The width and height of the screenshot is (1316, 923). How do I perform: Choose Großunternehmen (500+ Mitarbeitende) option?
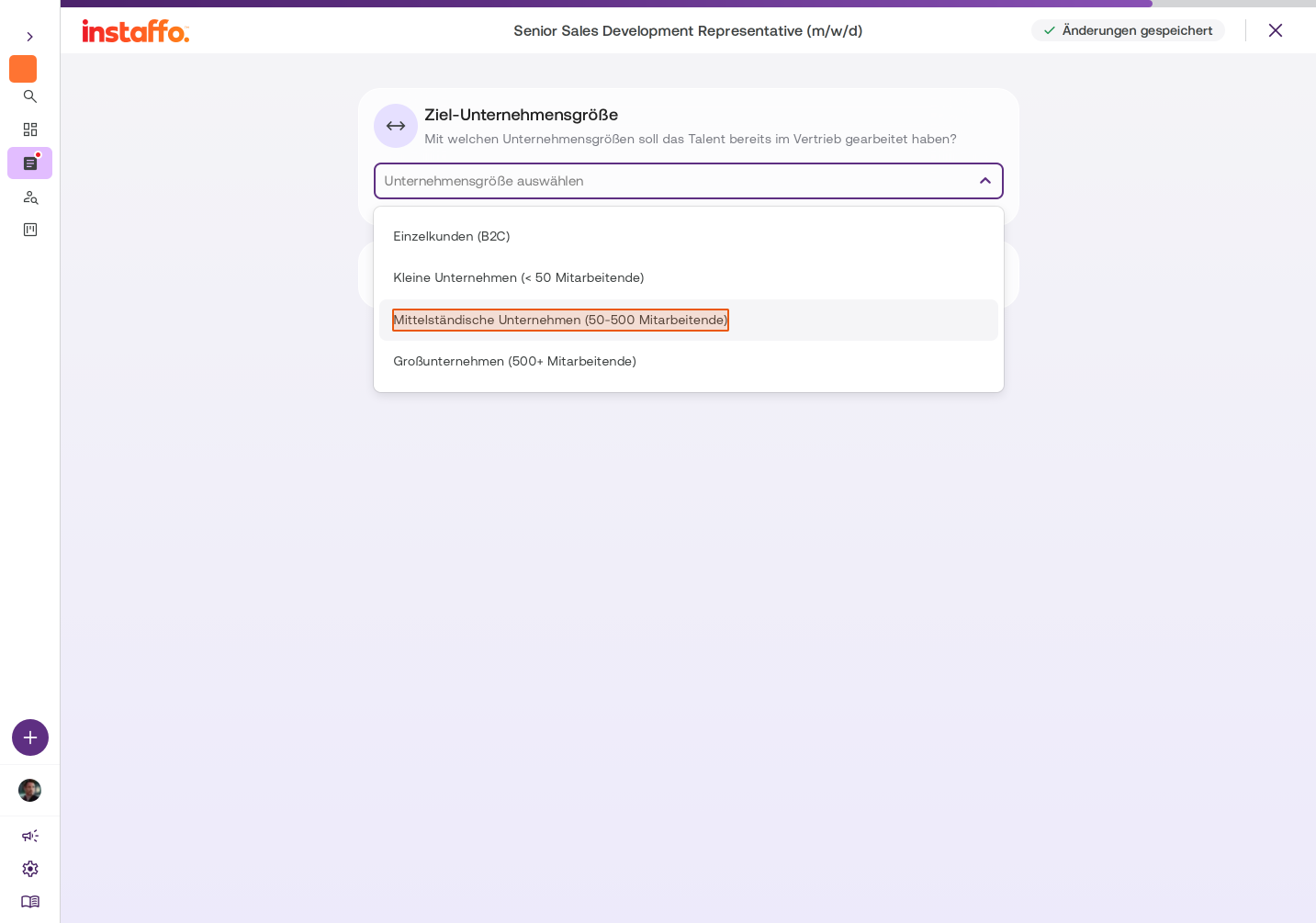(689, 361)
